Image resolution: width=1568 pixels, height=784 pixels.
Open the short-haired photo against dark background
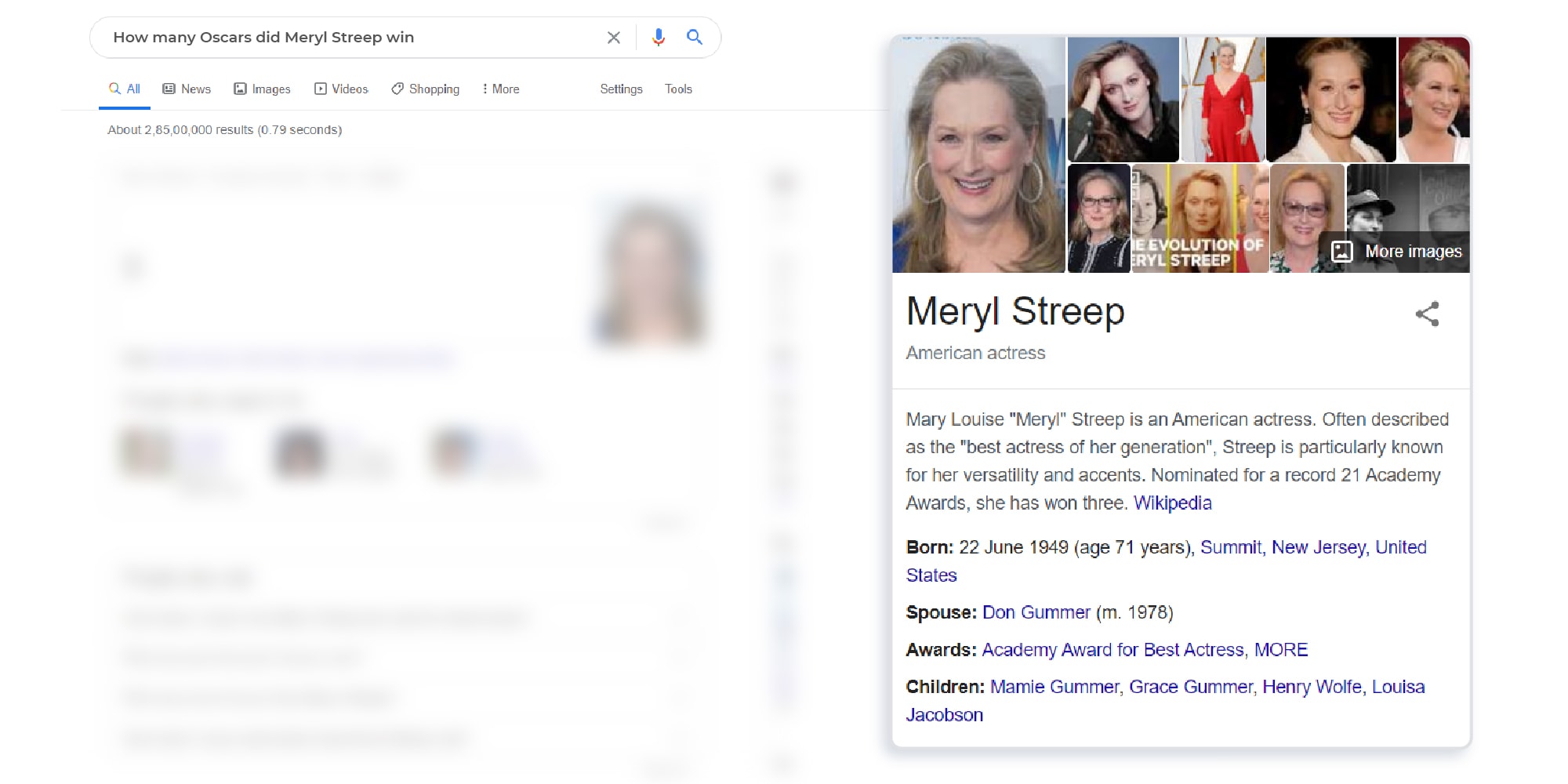(1330, 100)
